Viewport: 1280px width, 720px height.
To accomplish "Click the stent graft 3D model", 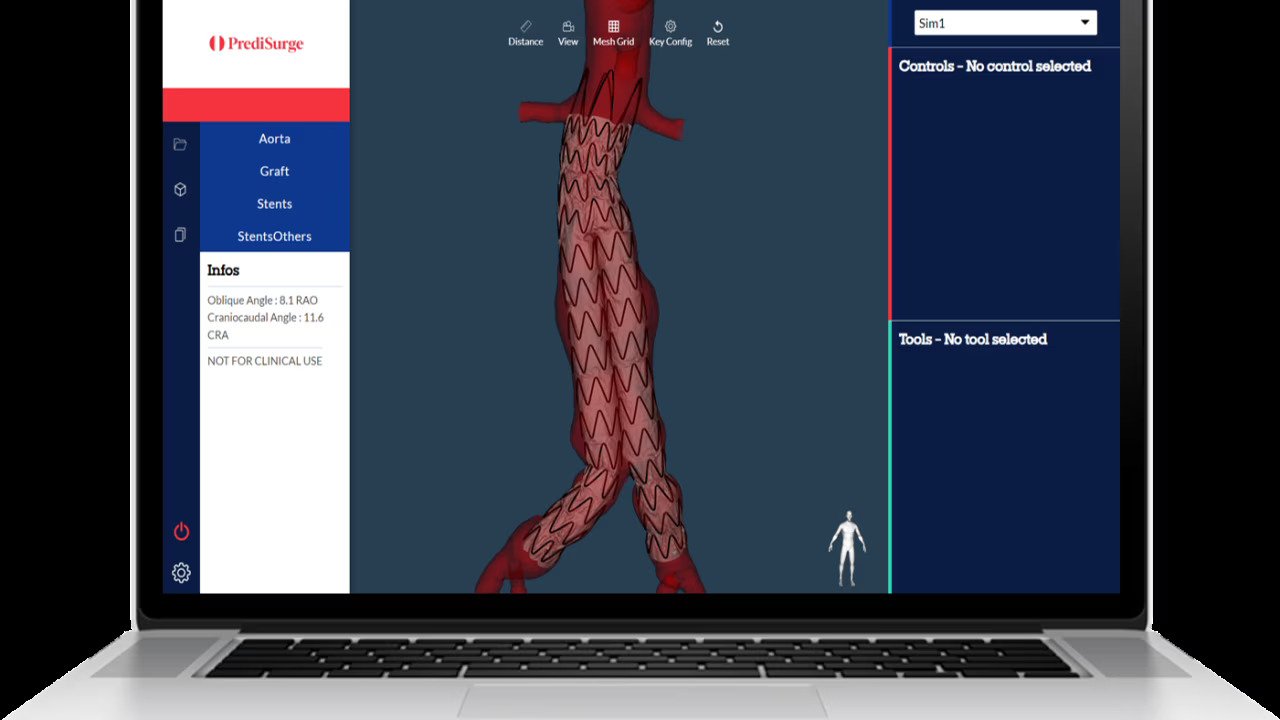I will click(610, 330).
